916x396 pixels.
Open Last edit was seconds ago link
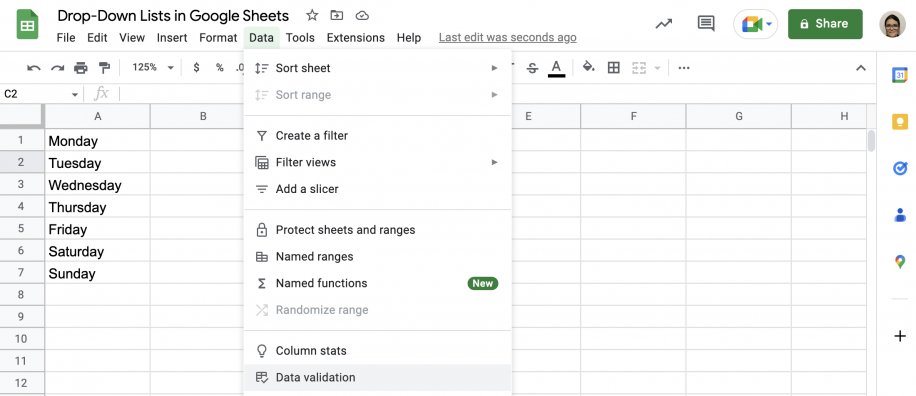(508, 37)
